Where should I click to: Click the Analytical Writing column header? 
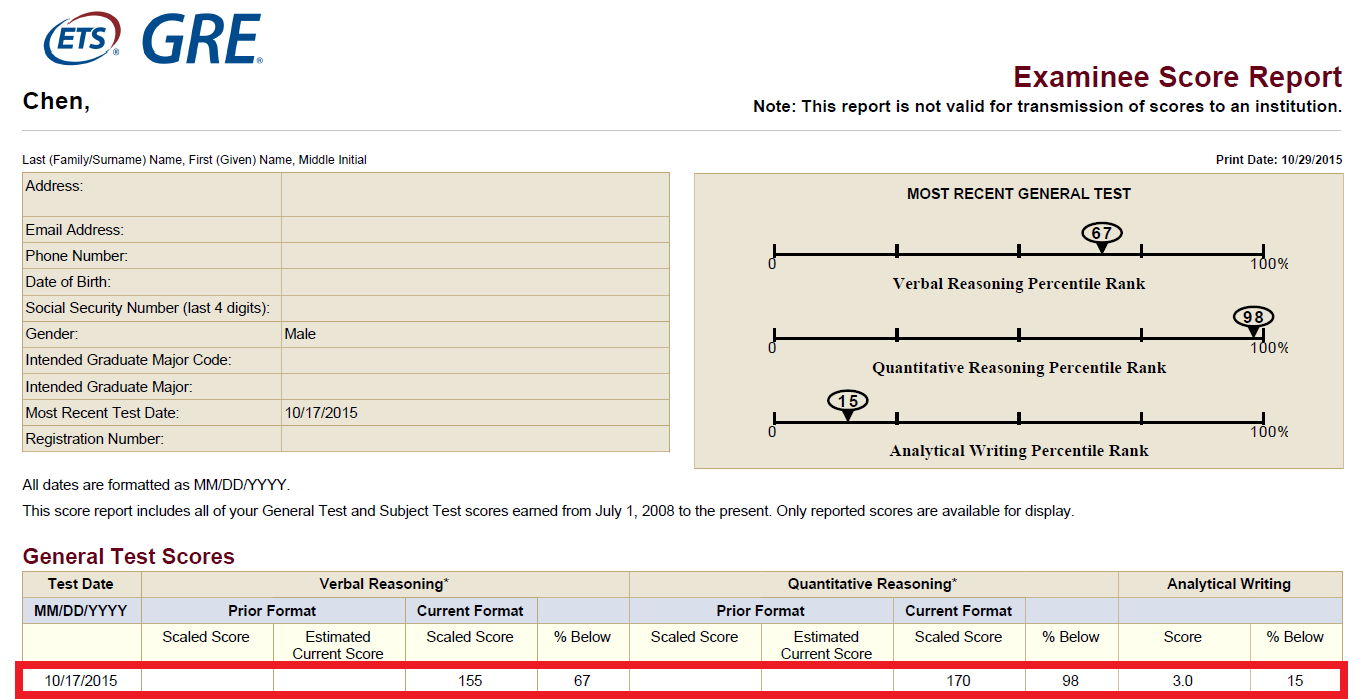pos(1229,584)
